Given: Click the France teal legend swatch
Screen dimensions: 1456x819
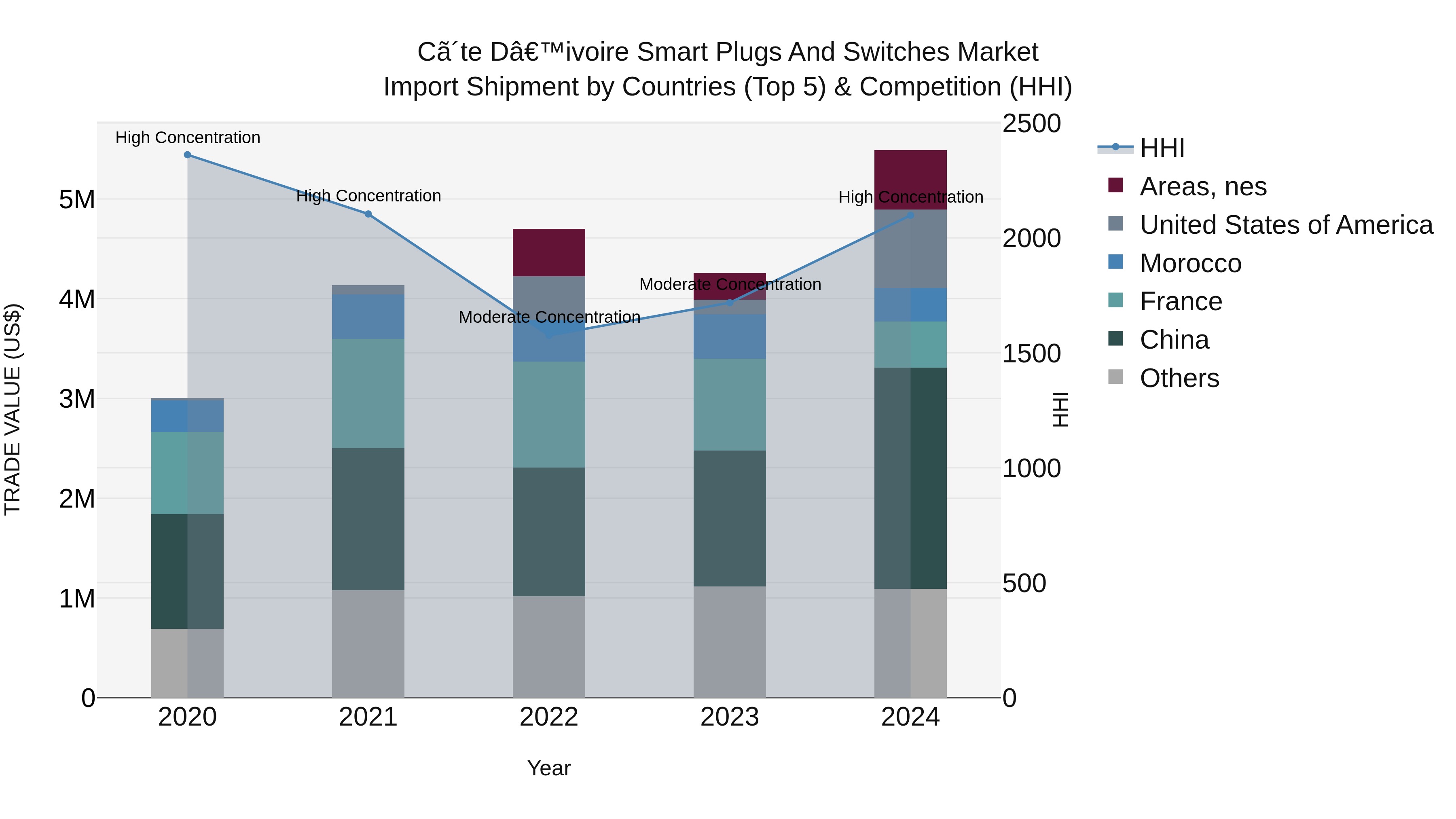Looking at the screenshot, I should click(x=1116, y=300).
